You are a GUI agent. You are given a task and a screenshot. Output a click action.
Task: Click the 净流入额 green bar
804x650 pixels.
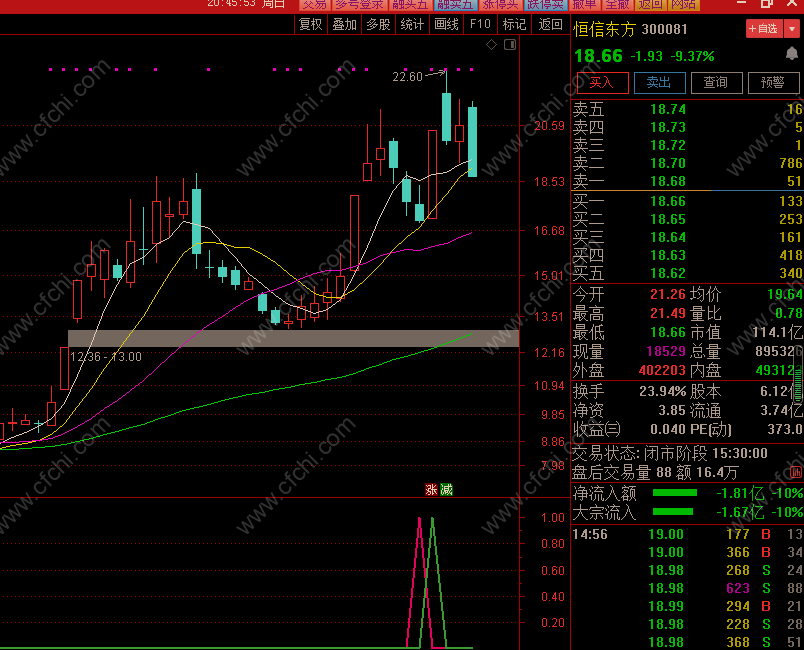675,493
